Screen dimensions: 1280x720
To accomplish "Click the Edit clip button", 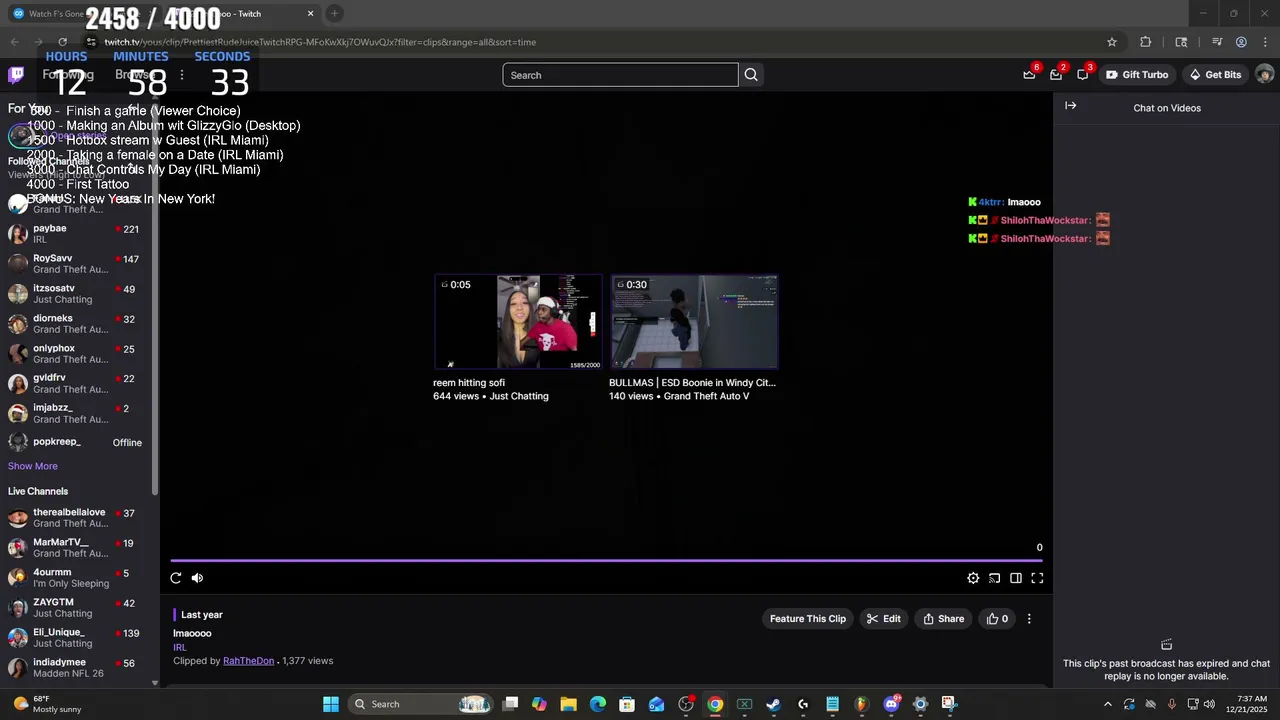I will pyautogui.click(x=884, y=619).
